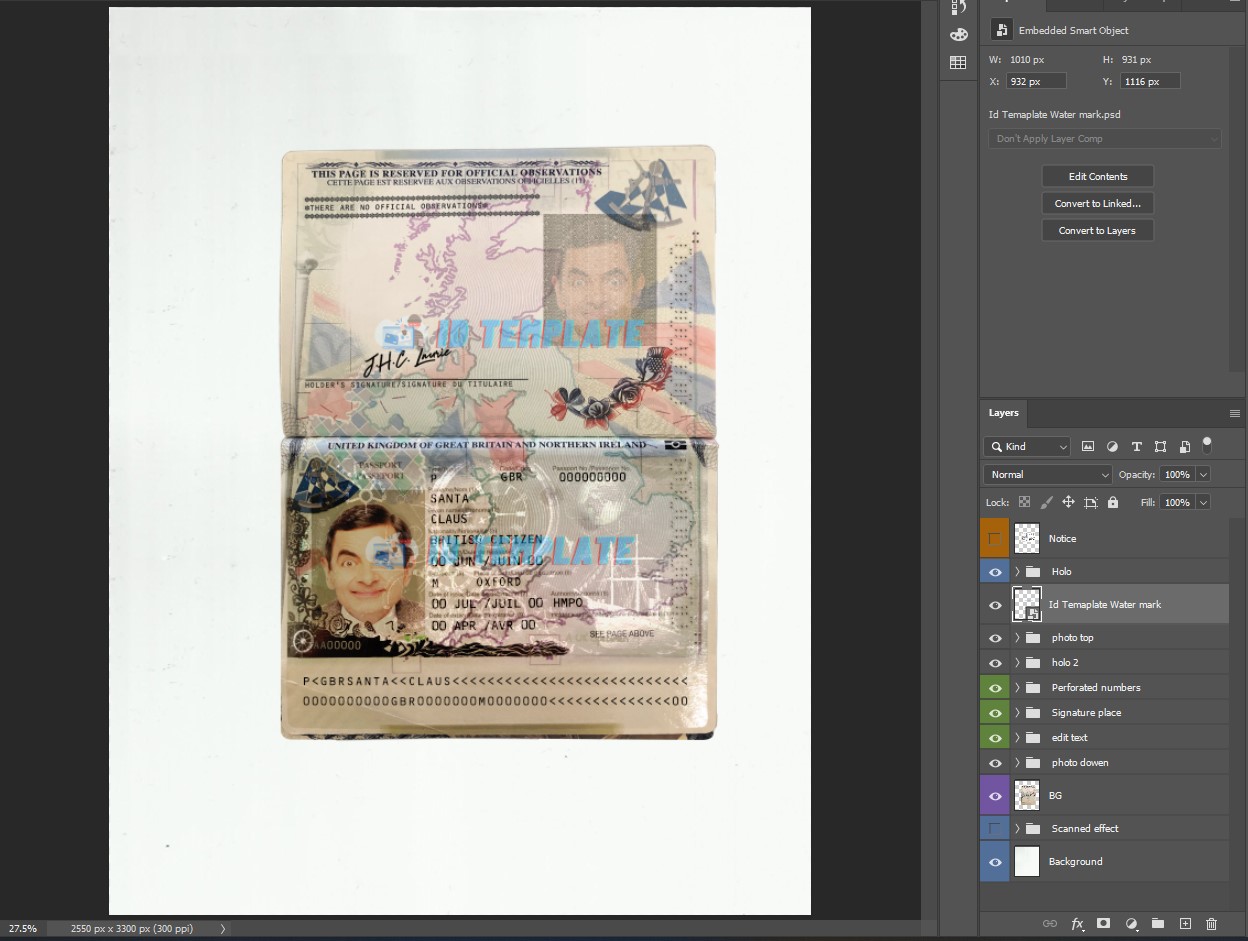The width and height of the screenshot is (1248, 941).
Task: Add a layer mask
Action: (1104, 924)
